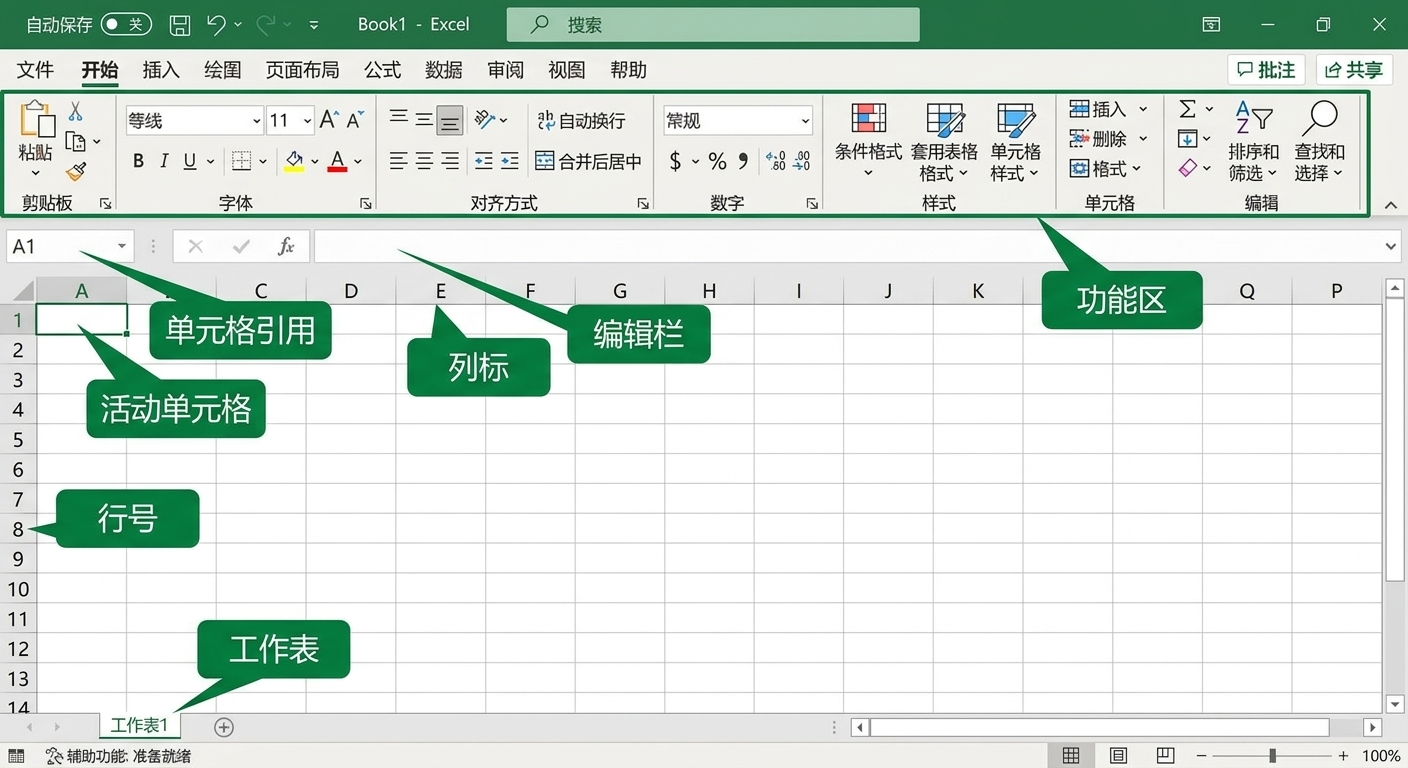Click the 批注 comments button
Viewport: 1408px width, 768px height.
point(1266,69)
